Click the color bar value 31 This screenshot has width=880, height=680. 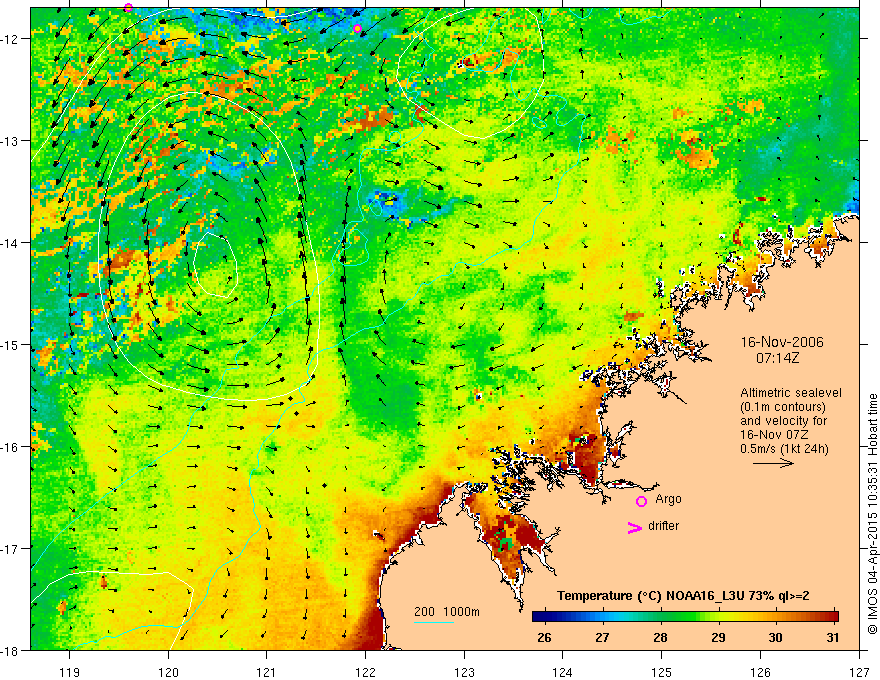coord(833,638)
